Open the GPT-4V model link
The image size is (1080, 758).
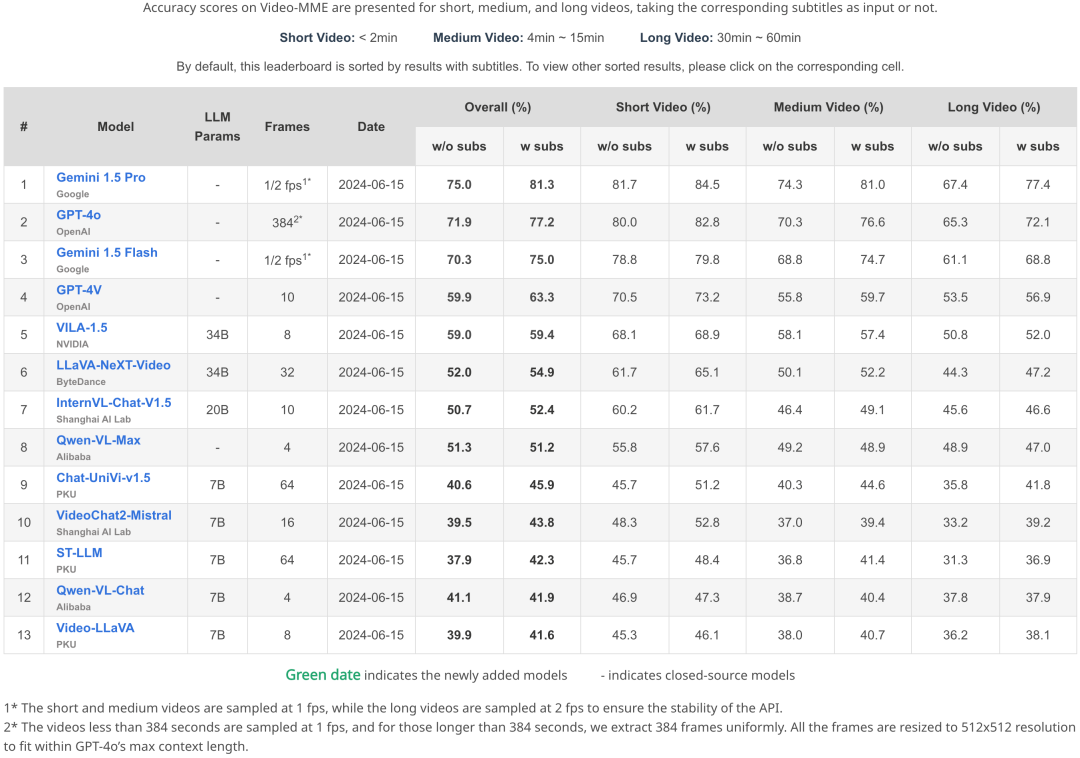coord(79,290)
